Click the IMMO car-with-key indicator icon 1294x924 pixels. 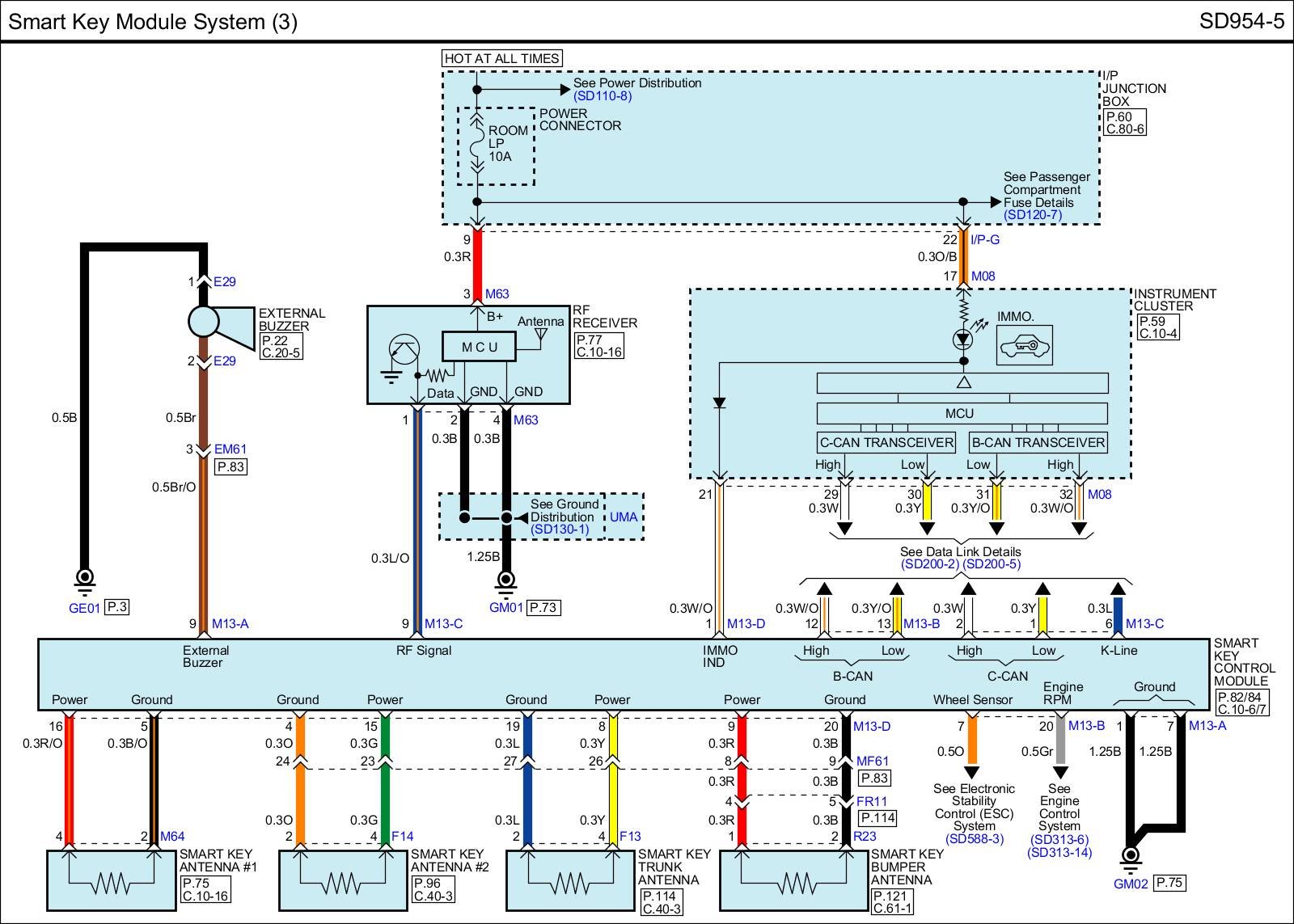pyautogui.click(x=1024, y=346)
